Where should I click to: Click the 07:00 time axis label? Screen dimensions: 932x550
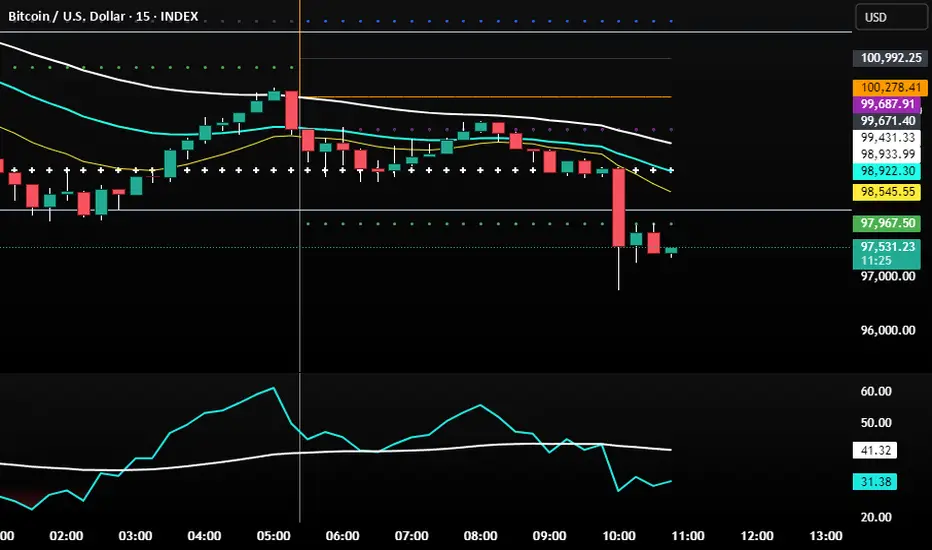(411, 536)
